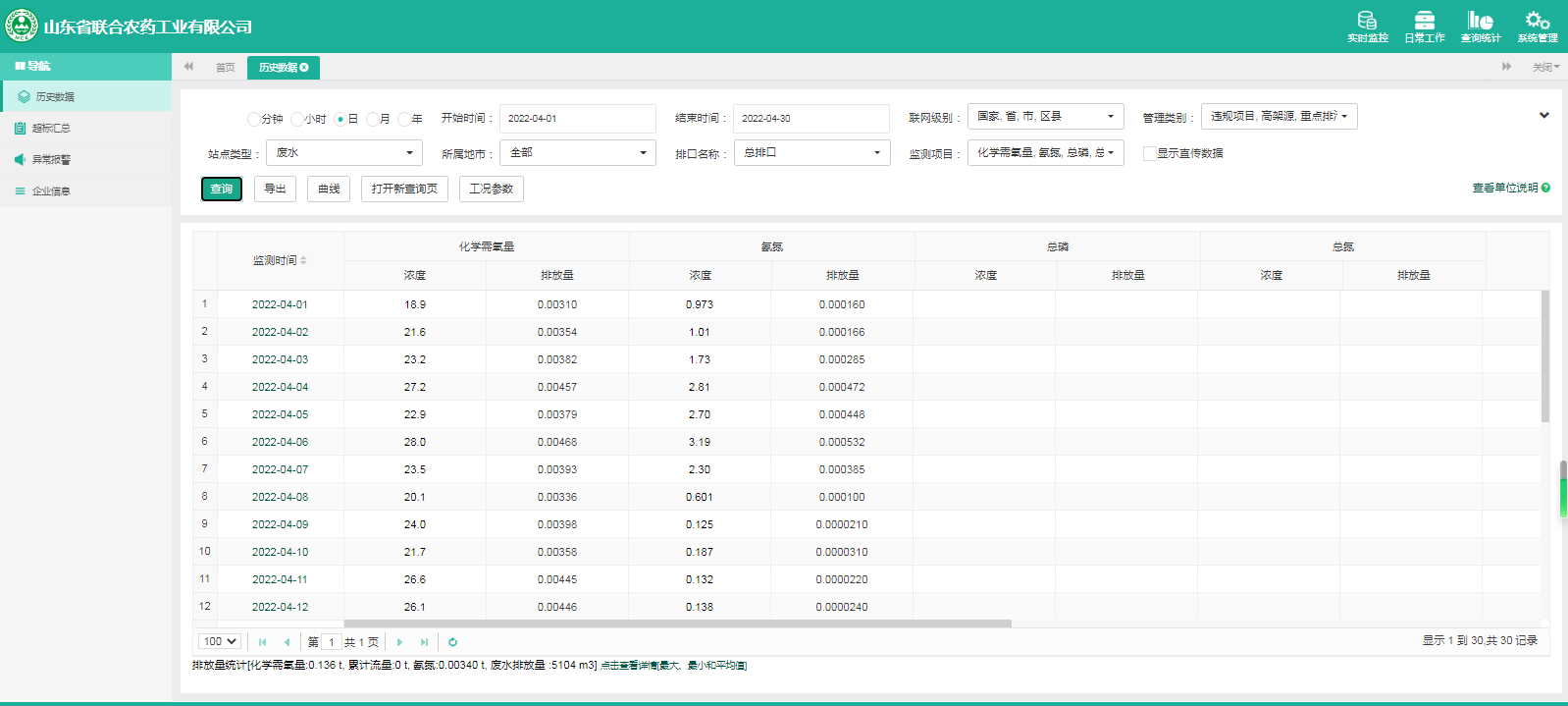Open the 站点类型 dropdown showing 废水

343,153
